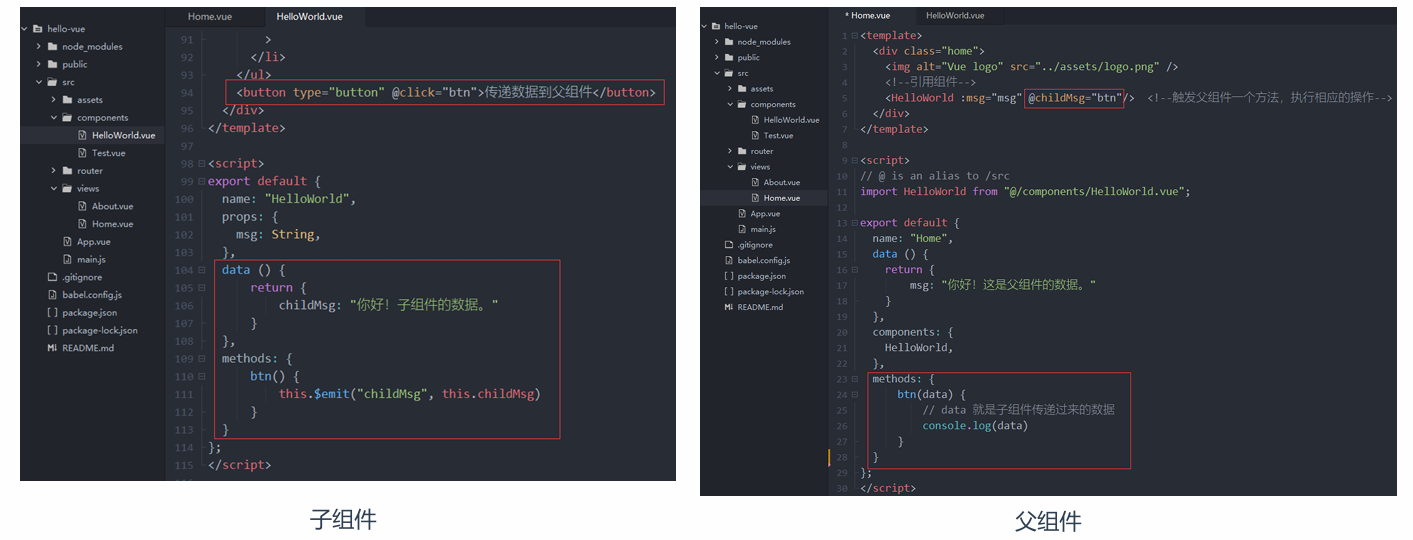Click HelloWorld.vue file icon in left editor tree

coord(82,135)
